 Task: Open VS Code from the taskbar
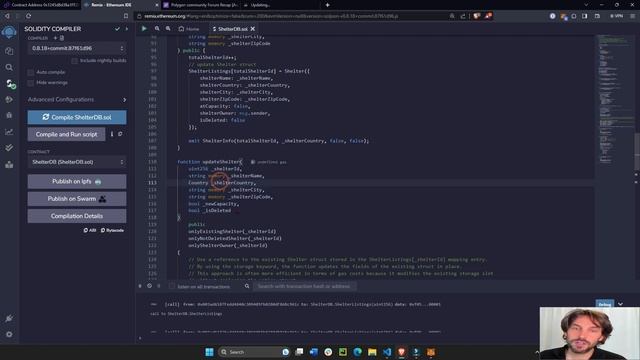click(387, 352)
